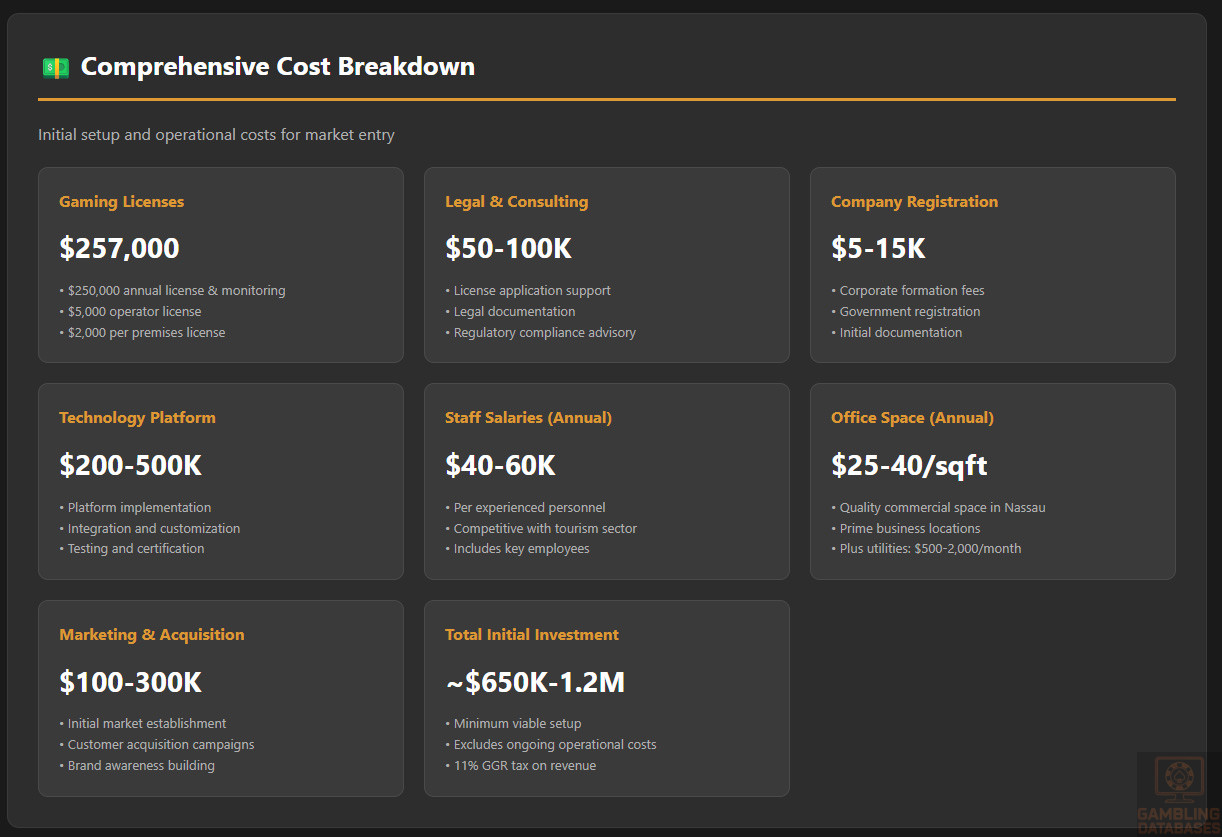Viewport: 1222px width, 837px height.
Task: Click the $5-15K registration cost figure
Action: pyautogui.click(x=878, y=248)
